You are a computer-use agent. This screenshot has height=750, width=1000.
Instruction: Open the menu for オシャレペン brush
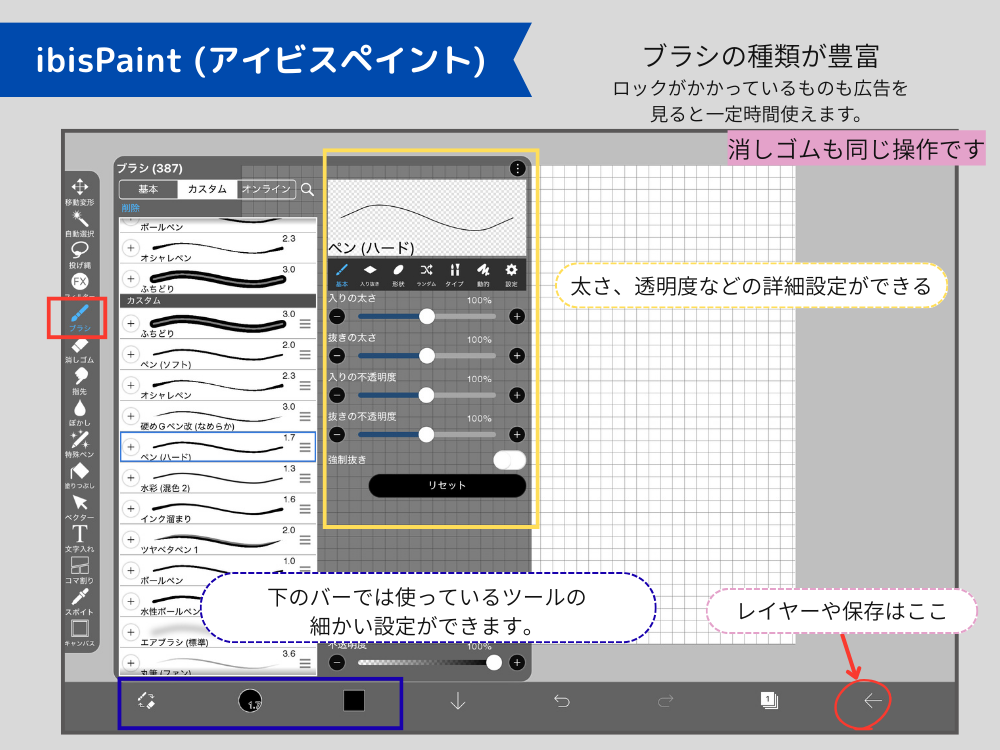pyautogui.click(x=304, y=386)
